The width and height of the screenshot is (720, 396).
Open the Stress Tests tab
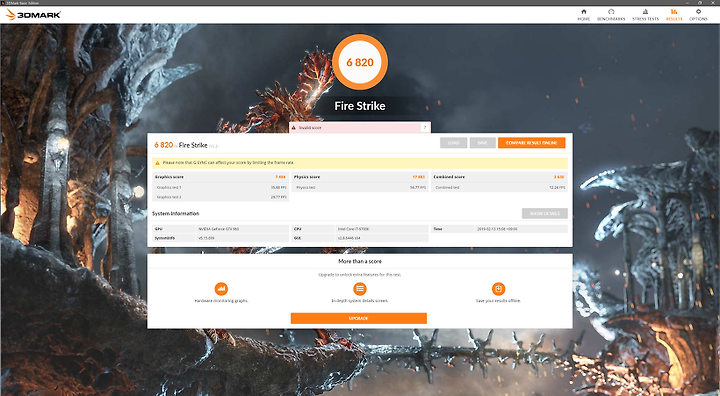coord(645,15)
